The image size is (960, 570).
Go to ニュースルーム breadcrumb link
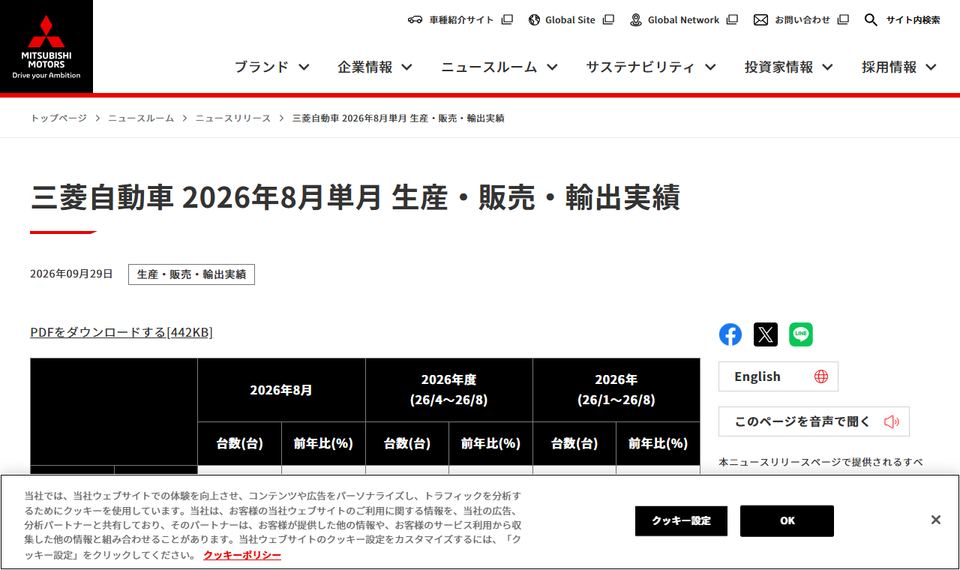tap(141, 118)
